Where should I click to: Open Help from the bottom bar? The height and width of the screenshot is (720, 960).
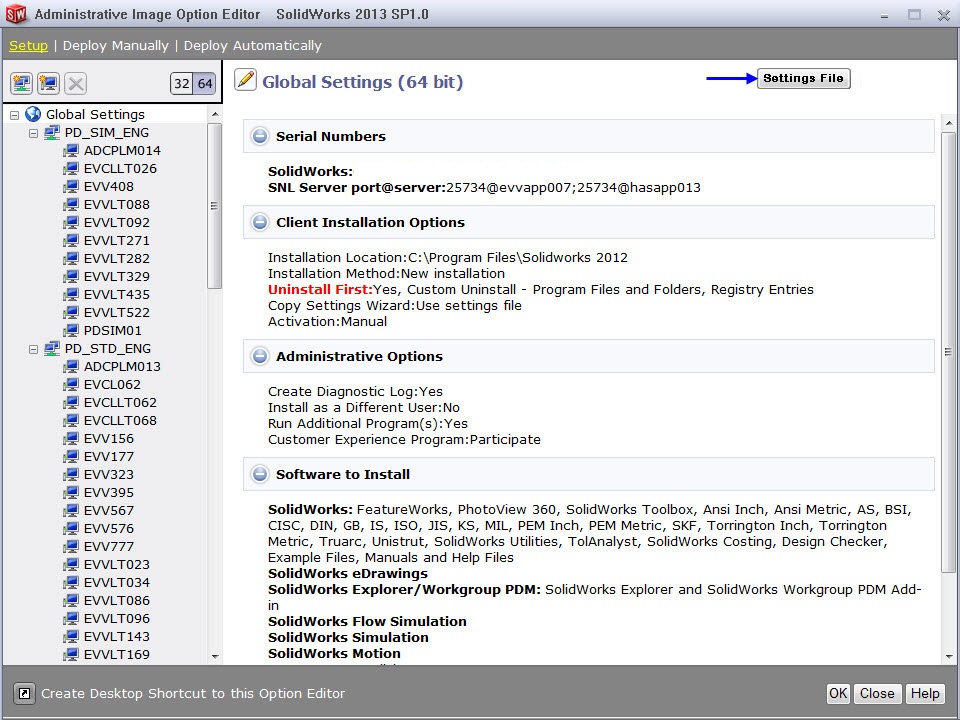tap(924, 693)
